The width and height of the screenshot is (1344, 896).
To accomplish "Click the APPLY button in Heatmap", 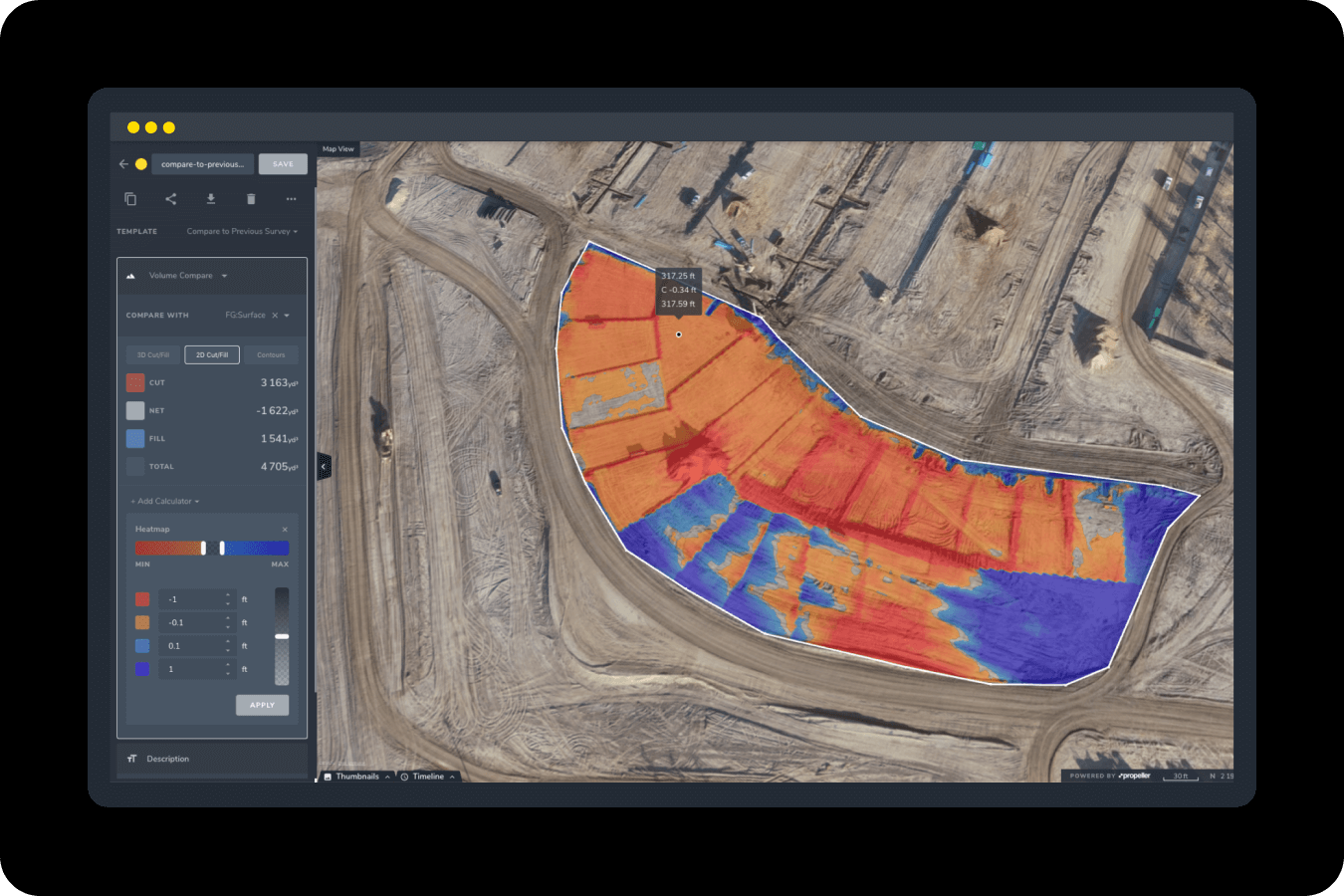I will click(x=262, y=705).
